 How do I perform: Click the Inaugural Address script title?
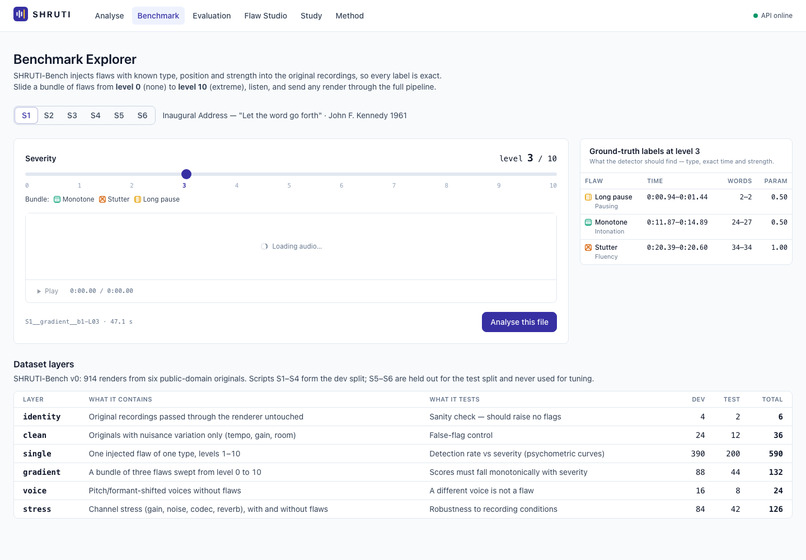point(284,115)
